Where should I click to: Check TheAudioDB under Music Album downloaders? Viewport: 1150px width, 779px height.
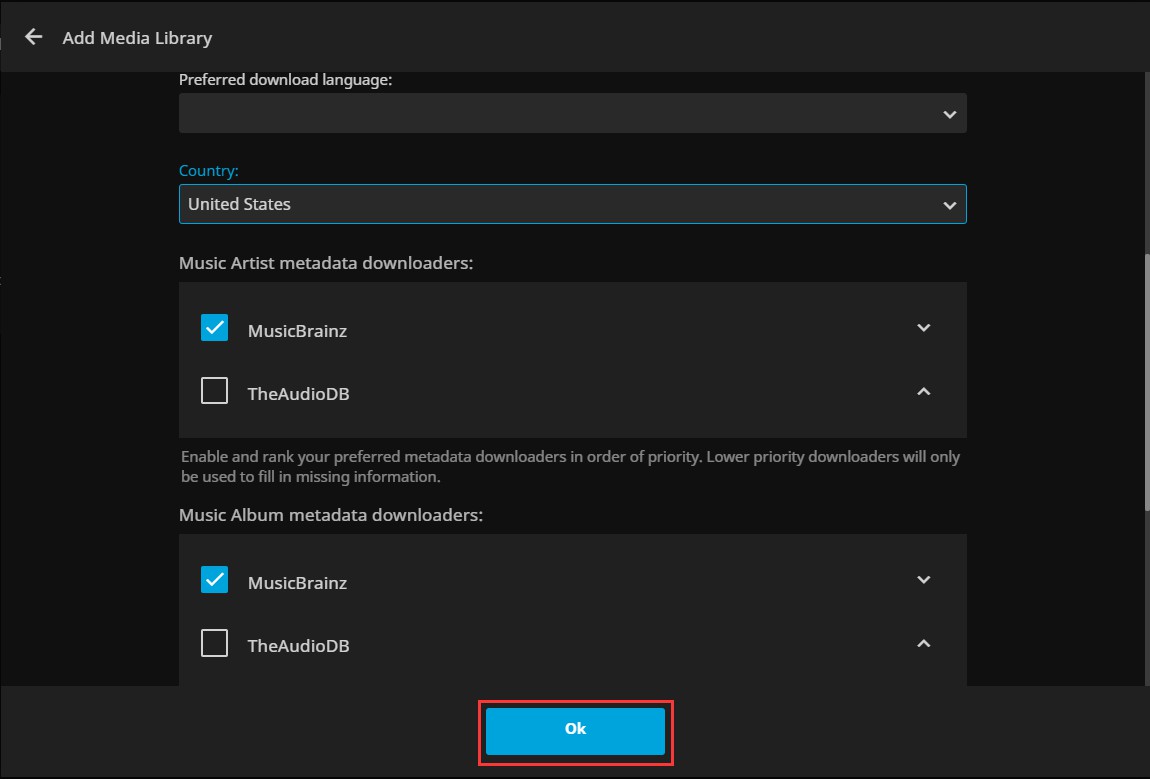click(214, 643)
